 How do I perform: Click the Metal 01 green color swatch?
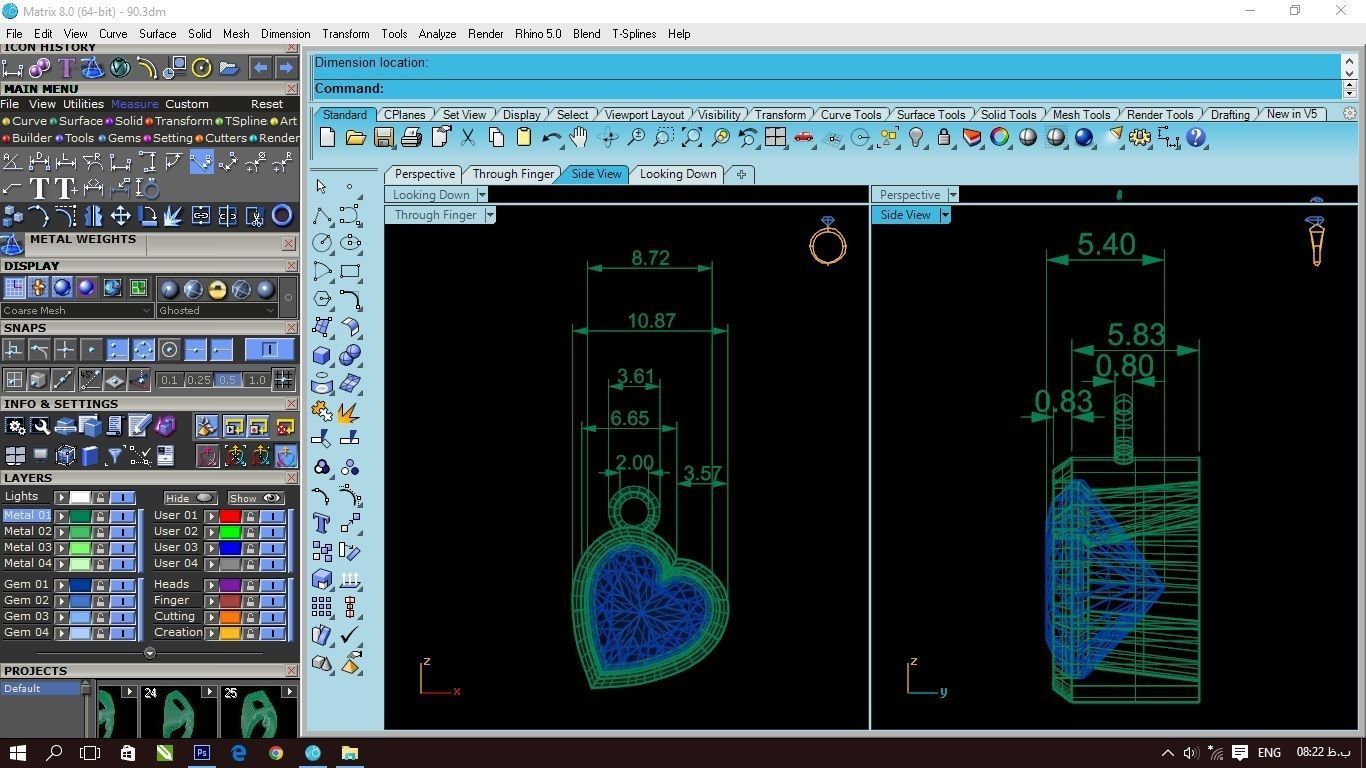(x=80, y=516)
